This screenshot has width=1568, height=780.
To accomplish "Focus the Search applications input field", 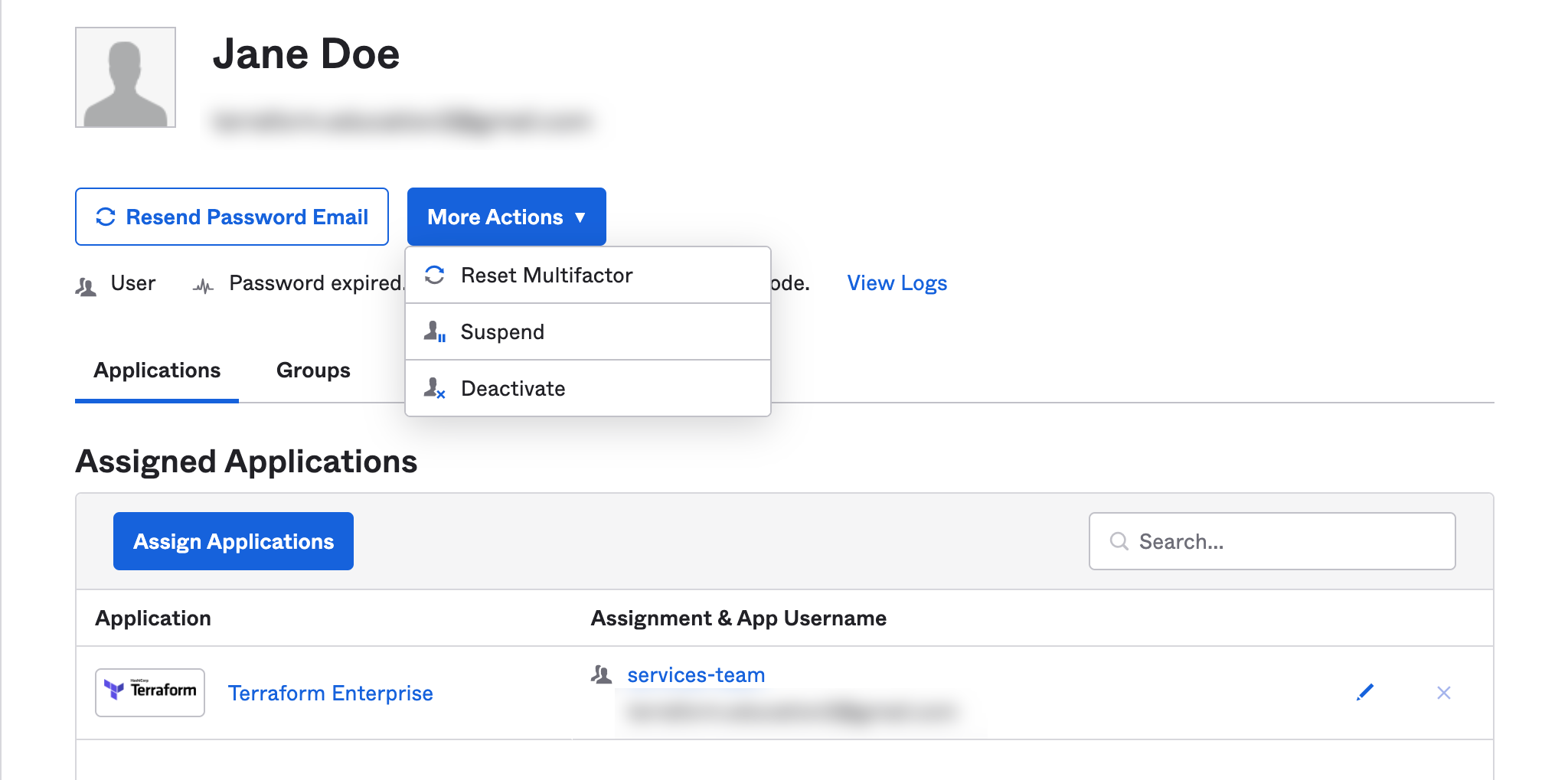I will [x=1272, y=541].
